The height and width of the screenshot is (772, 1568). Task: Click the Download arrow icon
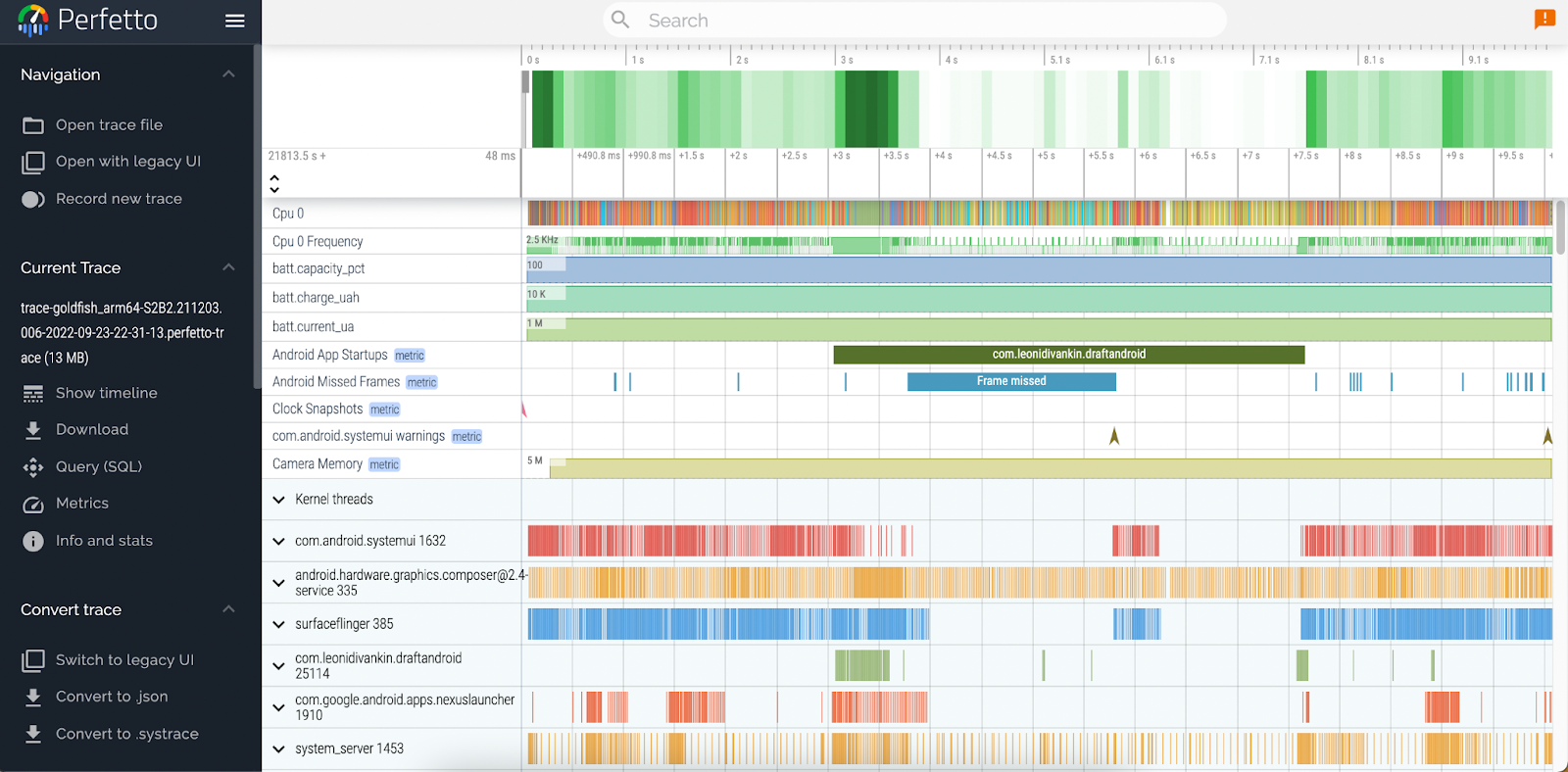click(x=33, y=430)
